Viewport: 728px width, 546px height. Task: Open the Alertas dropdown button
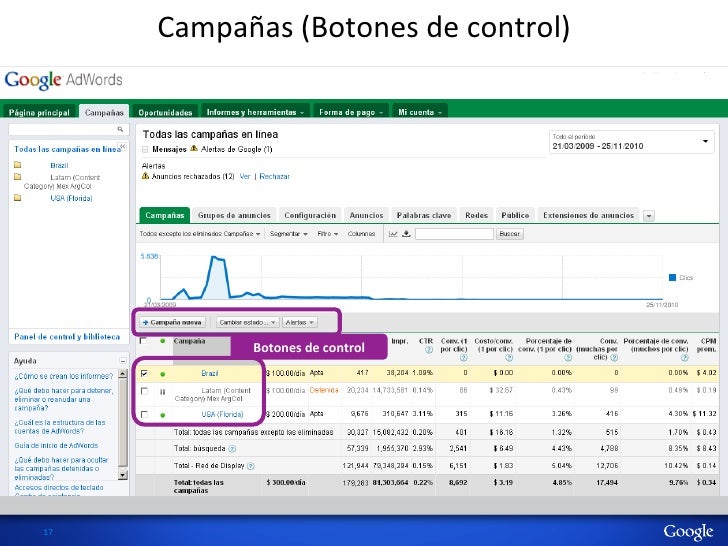[299, 322]
